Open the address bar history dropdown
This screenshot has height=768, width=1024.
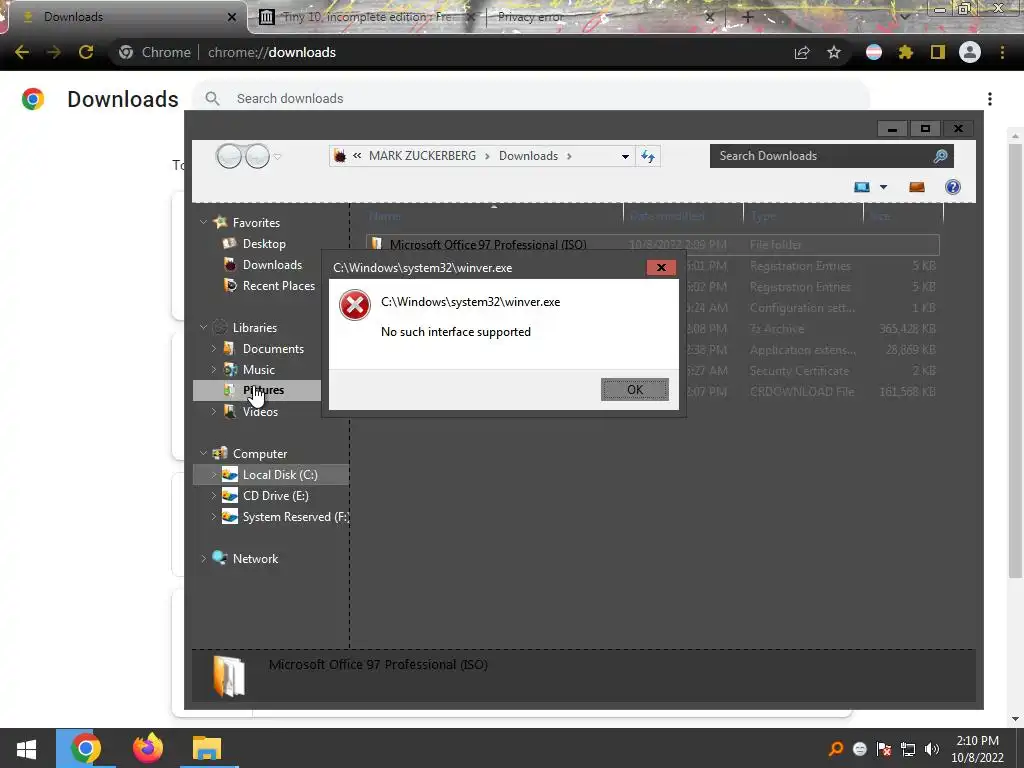(625, 157)
